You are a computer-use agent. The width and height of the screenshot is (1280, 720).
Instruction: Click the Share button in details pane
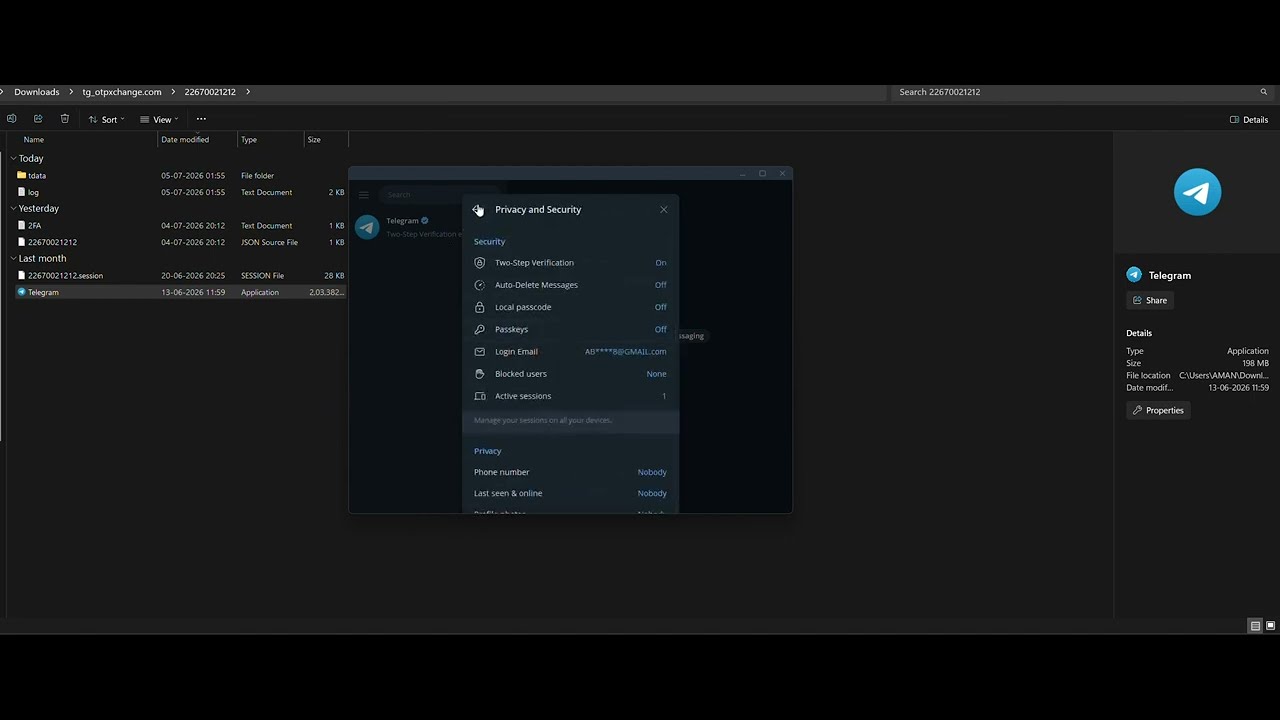[1149, 300]
